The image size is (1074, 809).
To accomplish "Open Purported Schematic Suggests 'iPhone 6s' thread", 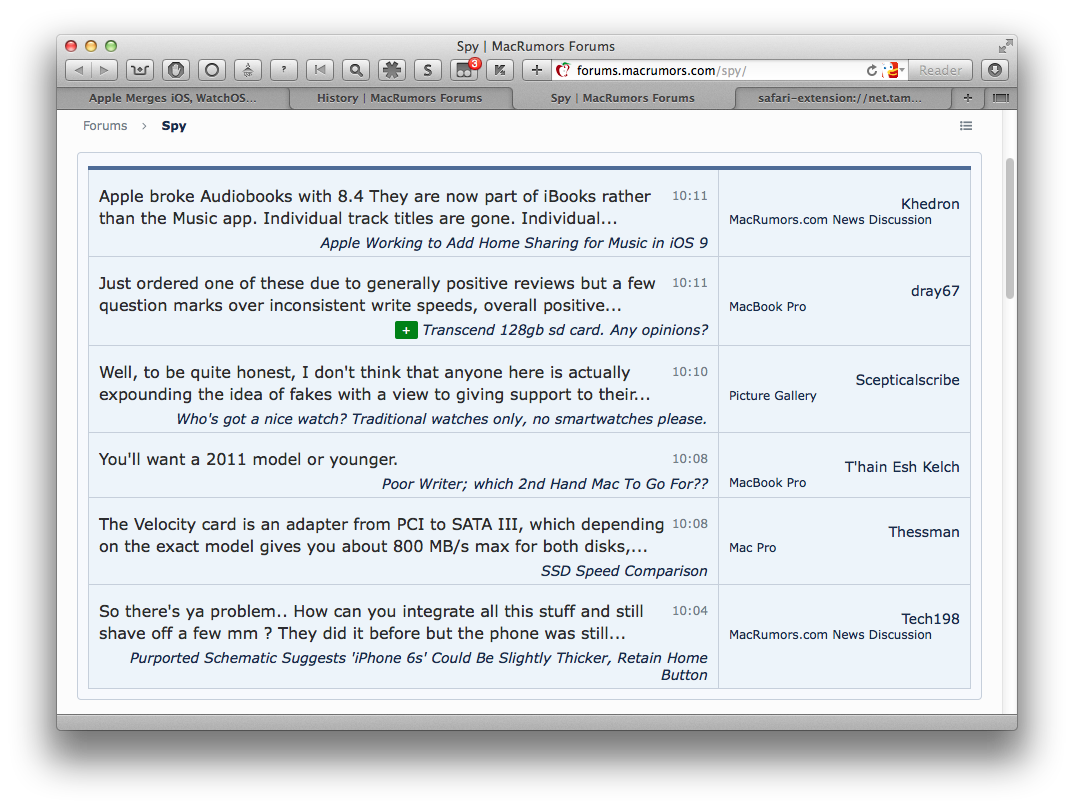I will point(419,667).
